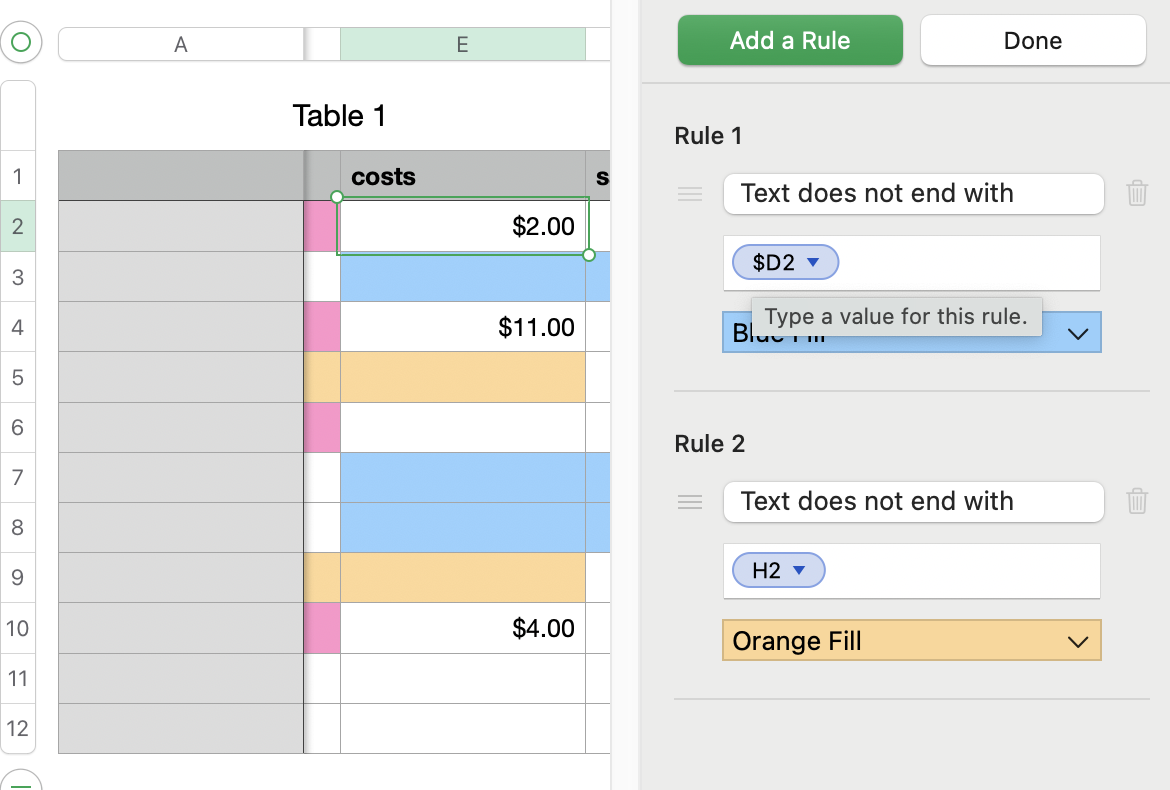Open the $D2 cell reference token arrow
1170x790 pixels.
(x=813, y=263)
